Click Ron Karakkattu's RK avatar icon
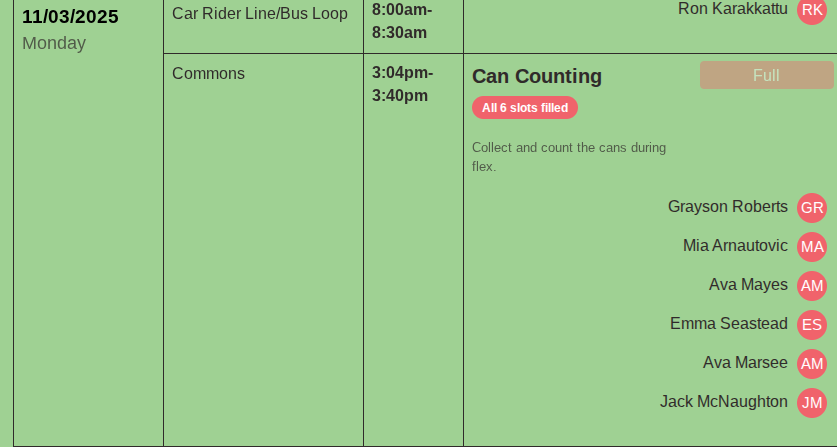Viewport: 837px width, 447px height. click(812, 10)
